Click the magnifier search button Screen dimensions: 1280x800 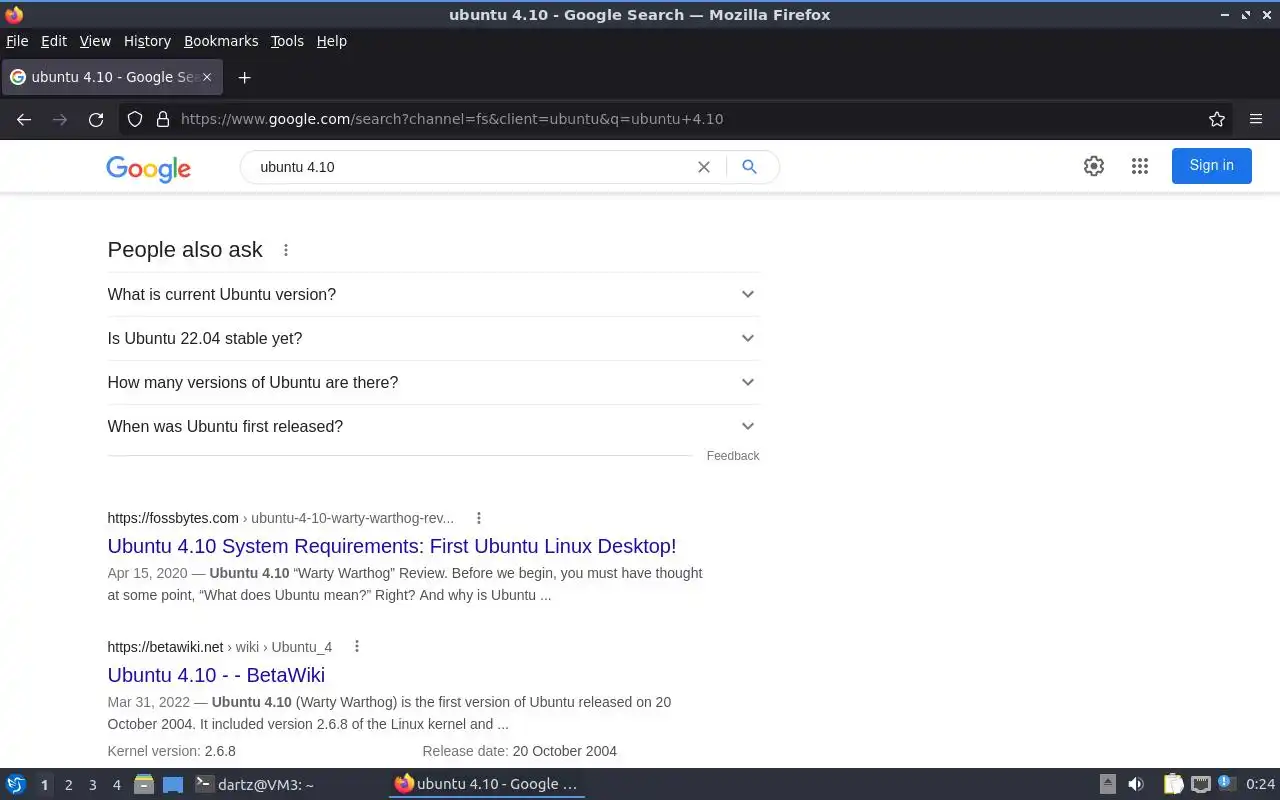click(749, 167)
